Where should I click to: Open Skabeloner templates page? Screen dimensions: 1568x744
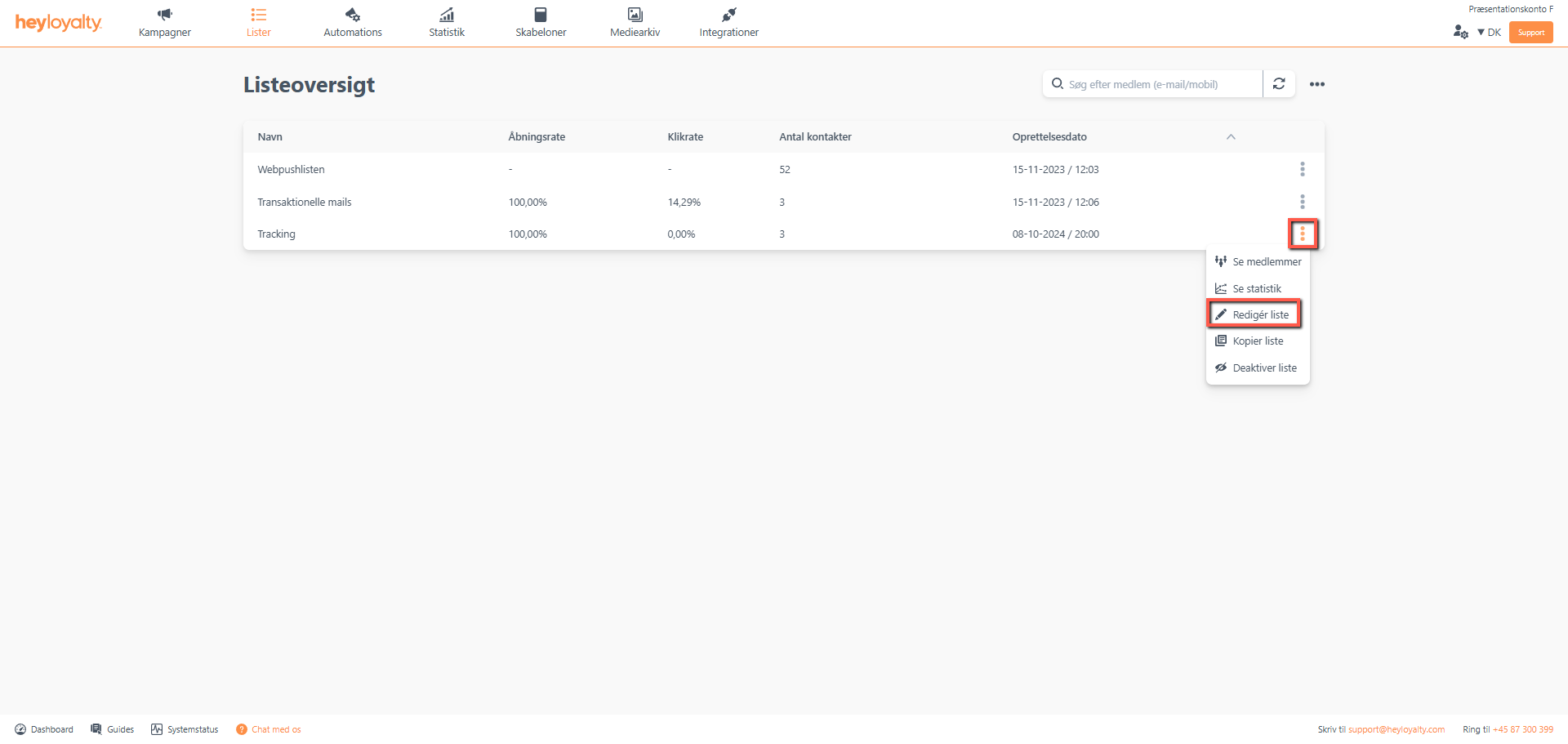click(541, 23)
